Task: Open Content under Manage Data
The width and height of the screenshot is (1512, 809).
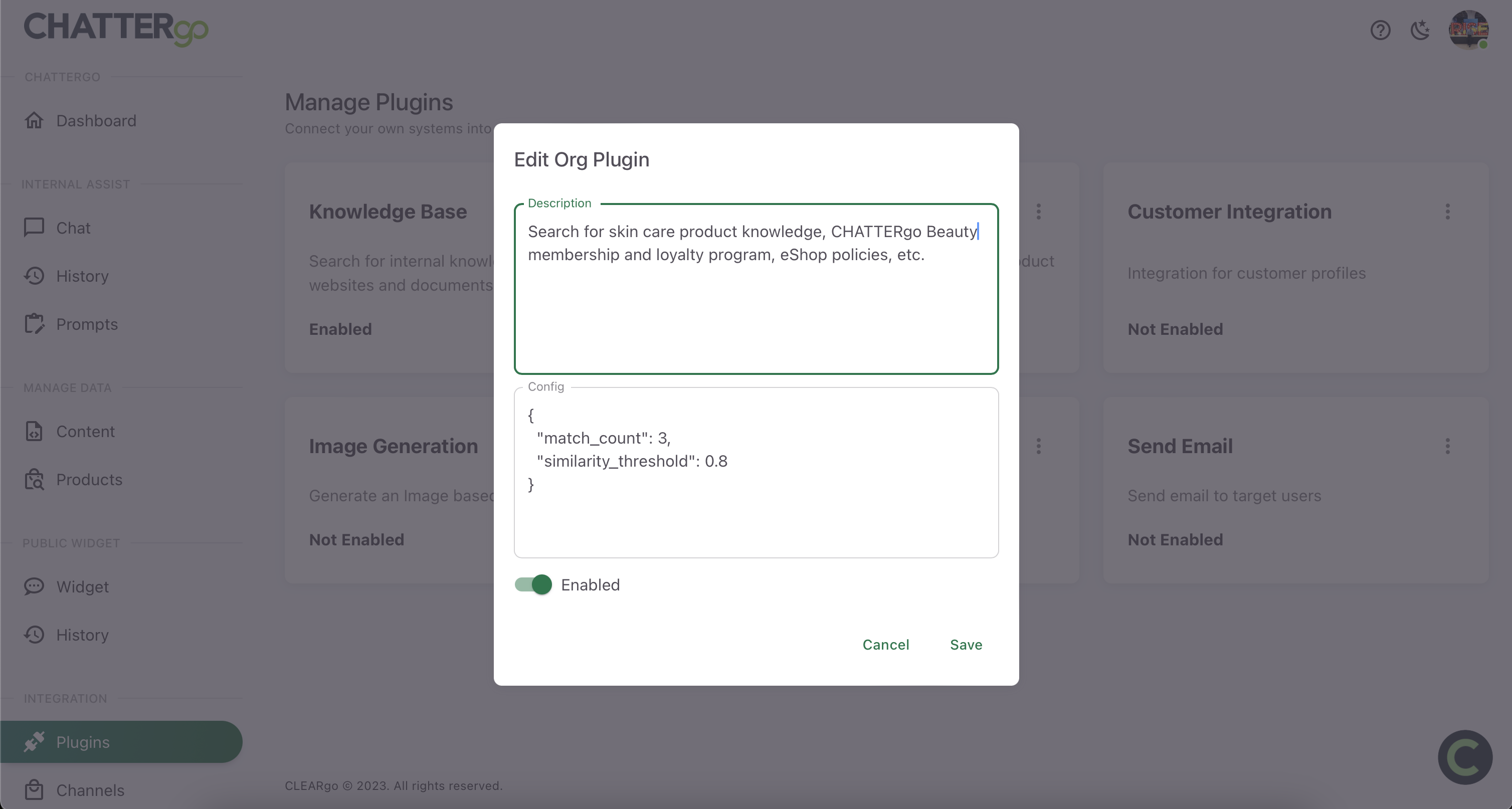Action: [x=85, y=431]
